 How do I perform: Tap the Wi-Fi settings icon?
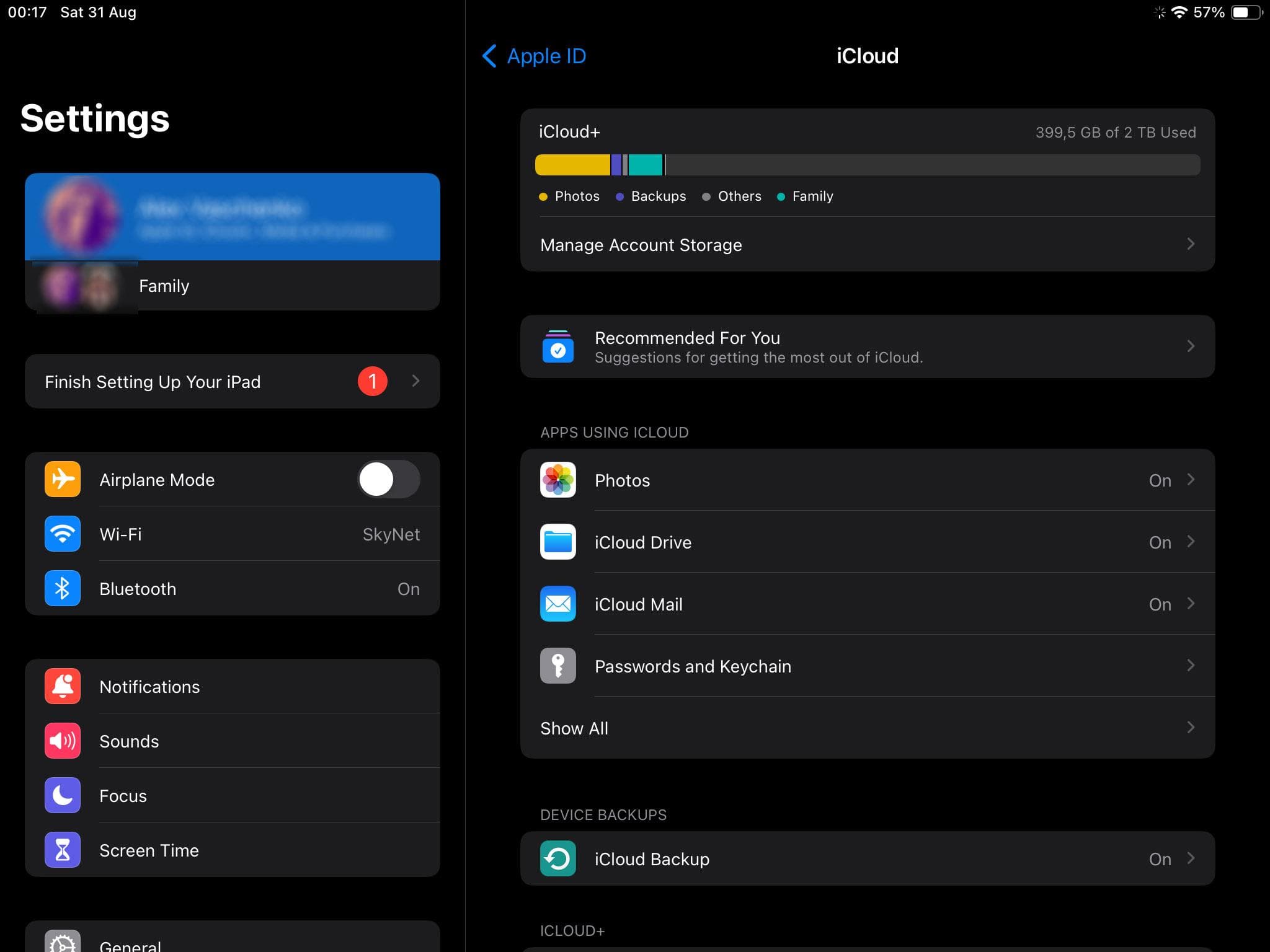63,534
